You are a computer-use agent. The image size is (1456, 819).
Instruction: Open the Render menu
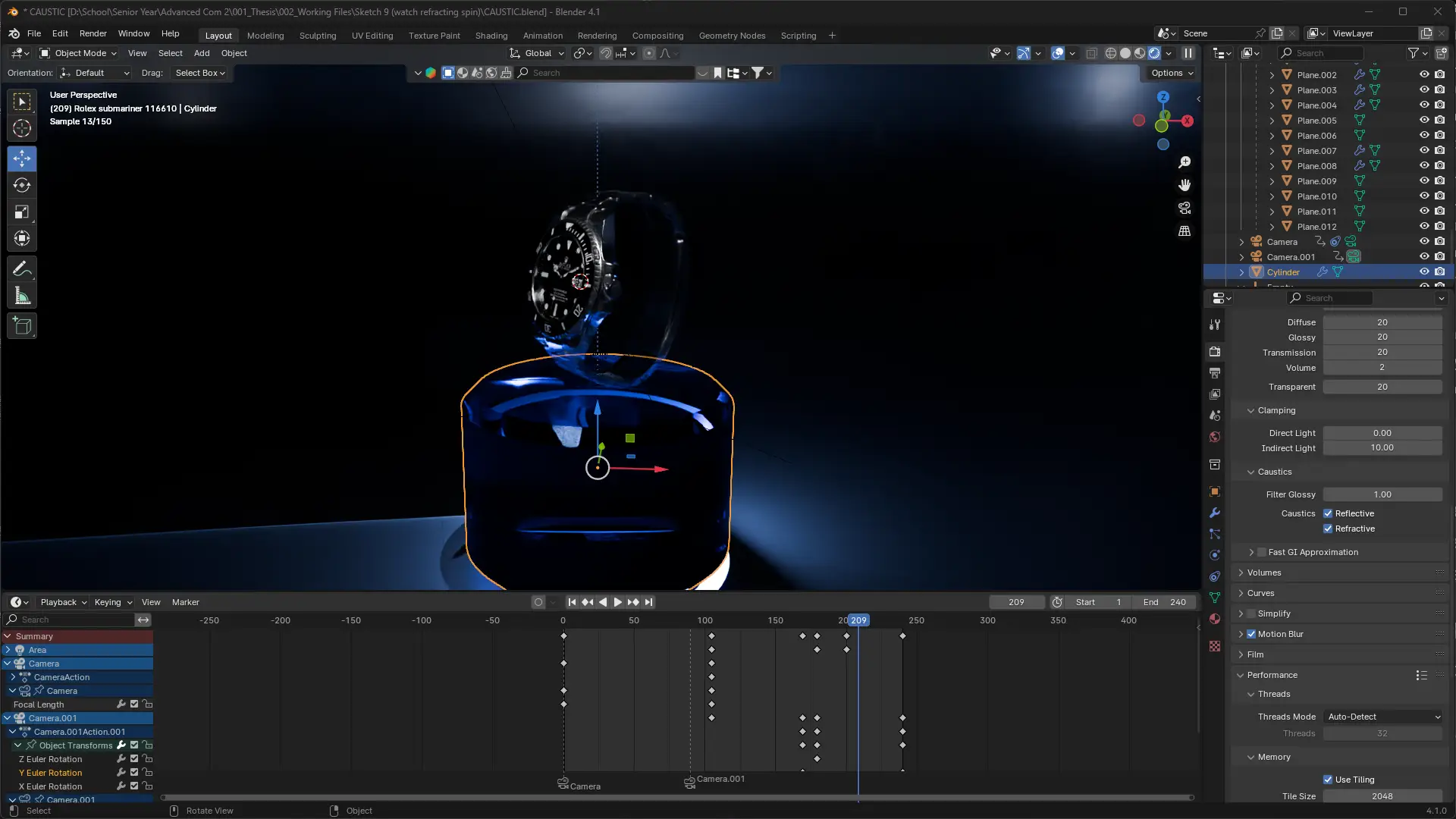(x=93, y=33)
